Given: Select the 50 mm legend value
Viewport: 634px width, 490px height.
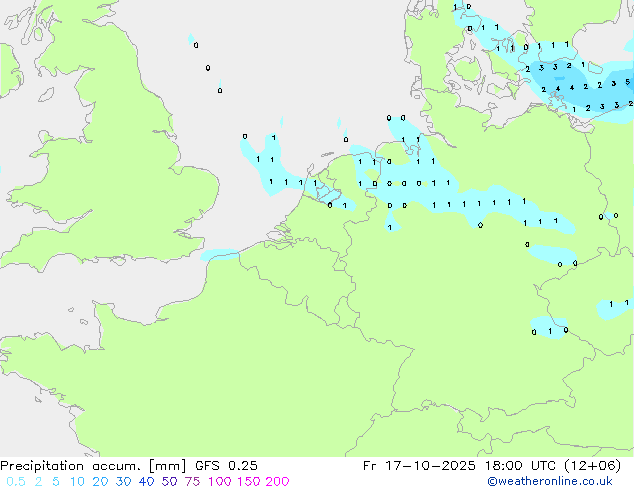Looking at the screenshot, I should 169,482.
